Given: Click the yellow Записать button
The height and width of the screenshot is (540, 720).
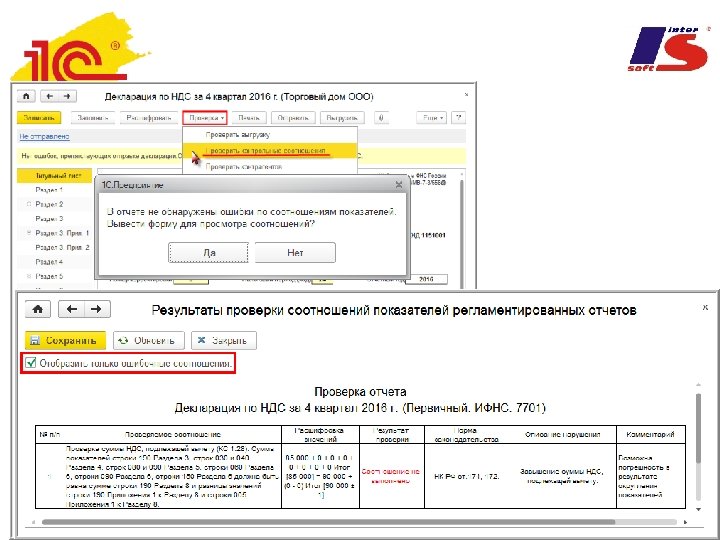Looking at the screenshot, I should (x=39, y=118).
